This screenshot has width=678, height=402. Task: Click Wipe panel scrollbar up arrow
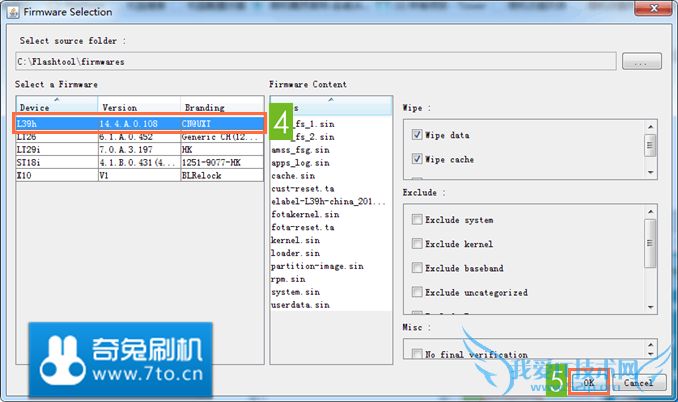pos(650,127)
